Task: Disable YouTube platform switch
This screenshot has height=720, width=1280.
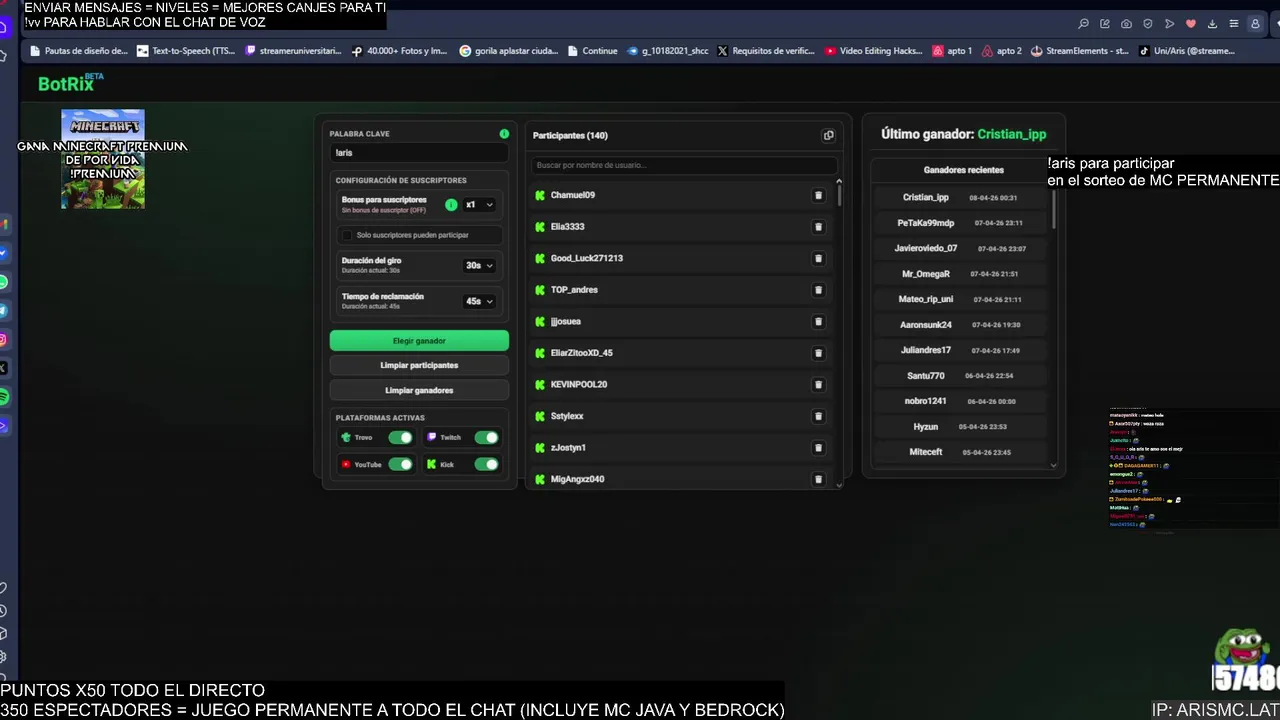Action: [x=400, y=464]
